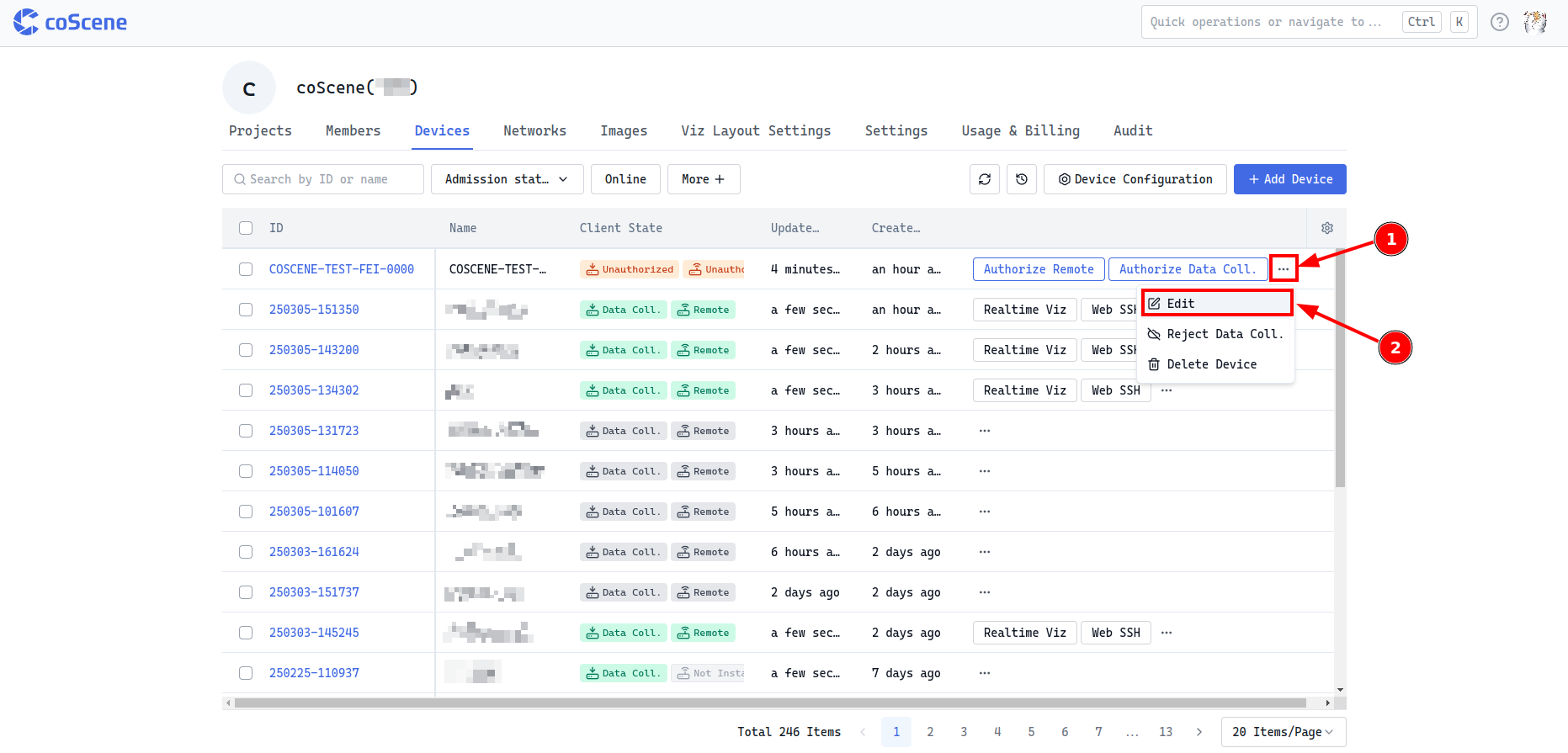Switch to the Images tab
The height and width of the screenshot is (753, 1568).
(x=624, y=130)
